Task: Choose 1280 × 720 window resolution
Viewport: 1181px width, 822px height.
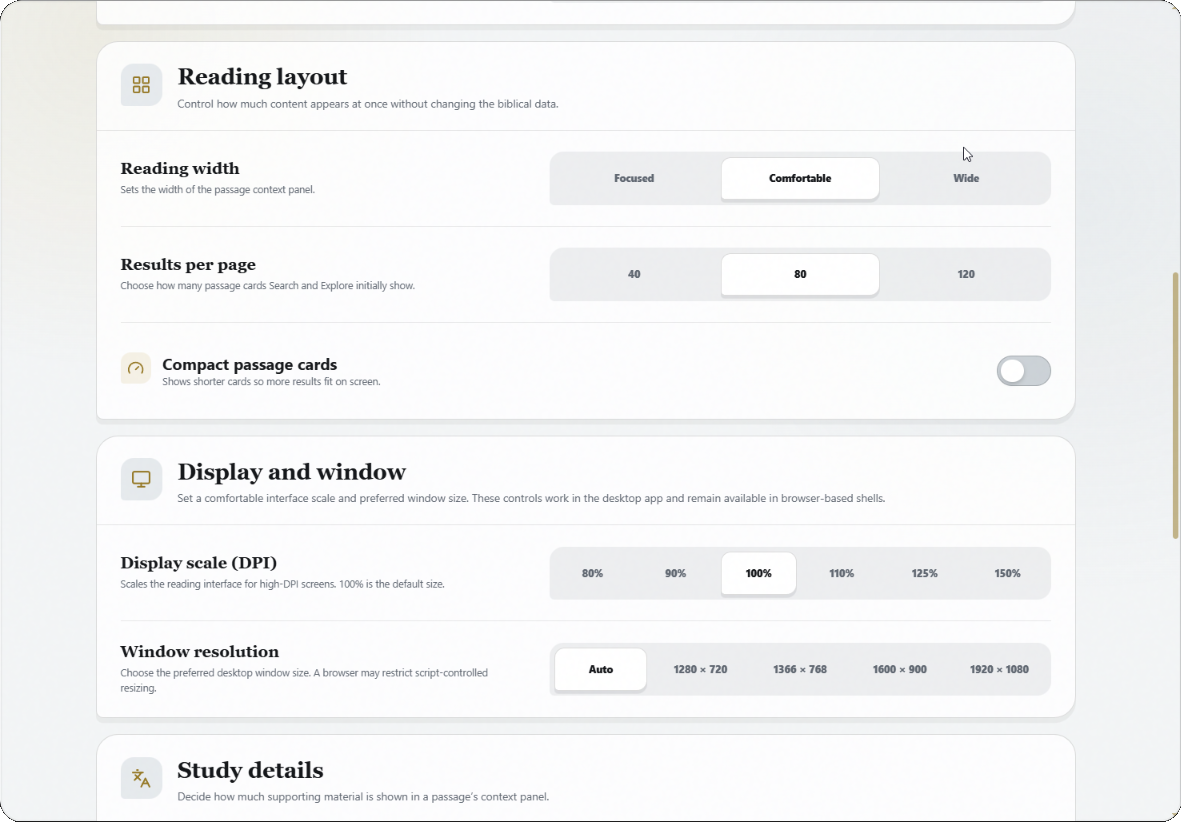Action: point(700,669)
